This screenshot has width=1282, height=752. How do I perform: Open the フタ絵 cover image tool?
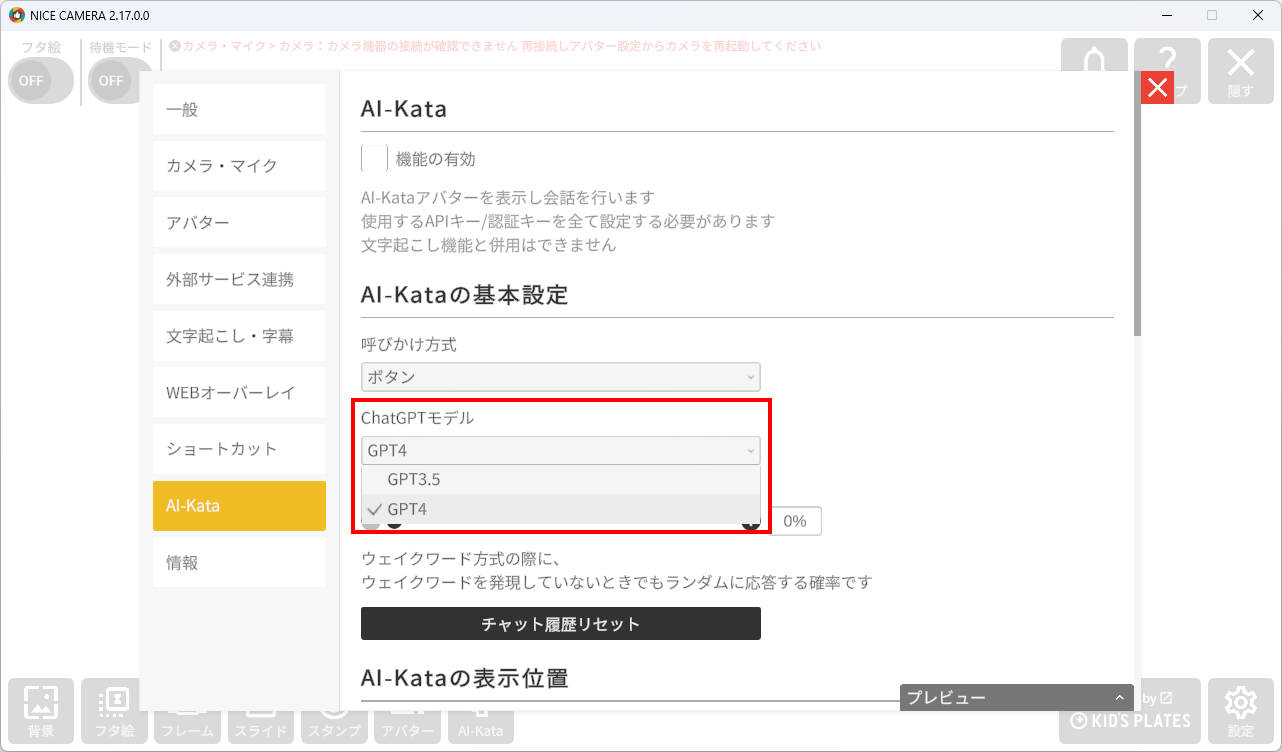[114, 711]
